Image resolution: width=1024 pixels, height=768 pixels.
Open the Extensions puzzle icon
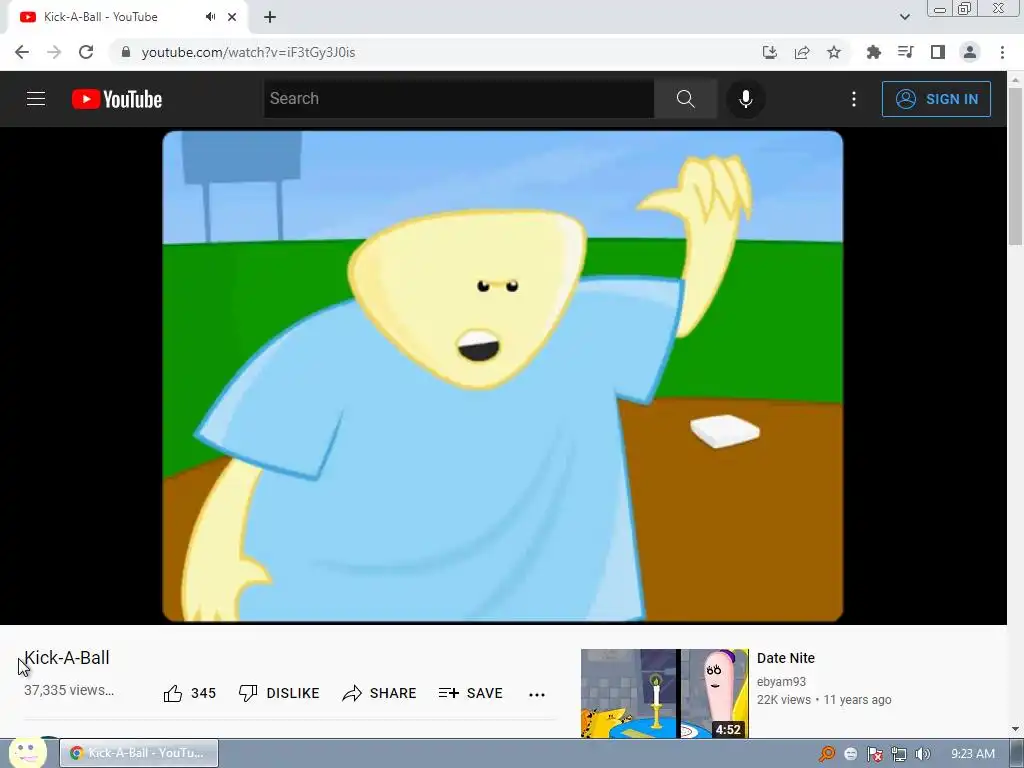tap(873, 52)
